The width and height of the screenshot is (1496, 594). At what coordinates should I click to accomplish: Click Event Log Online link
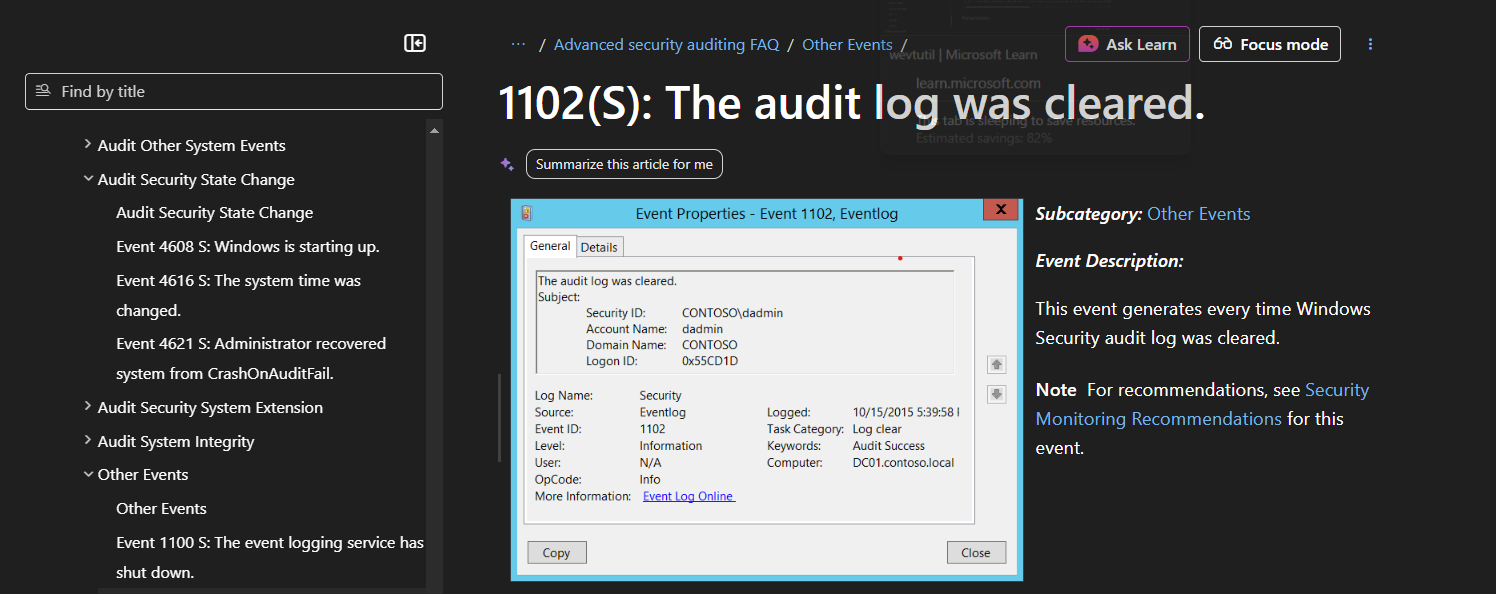pos(689,496)
